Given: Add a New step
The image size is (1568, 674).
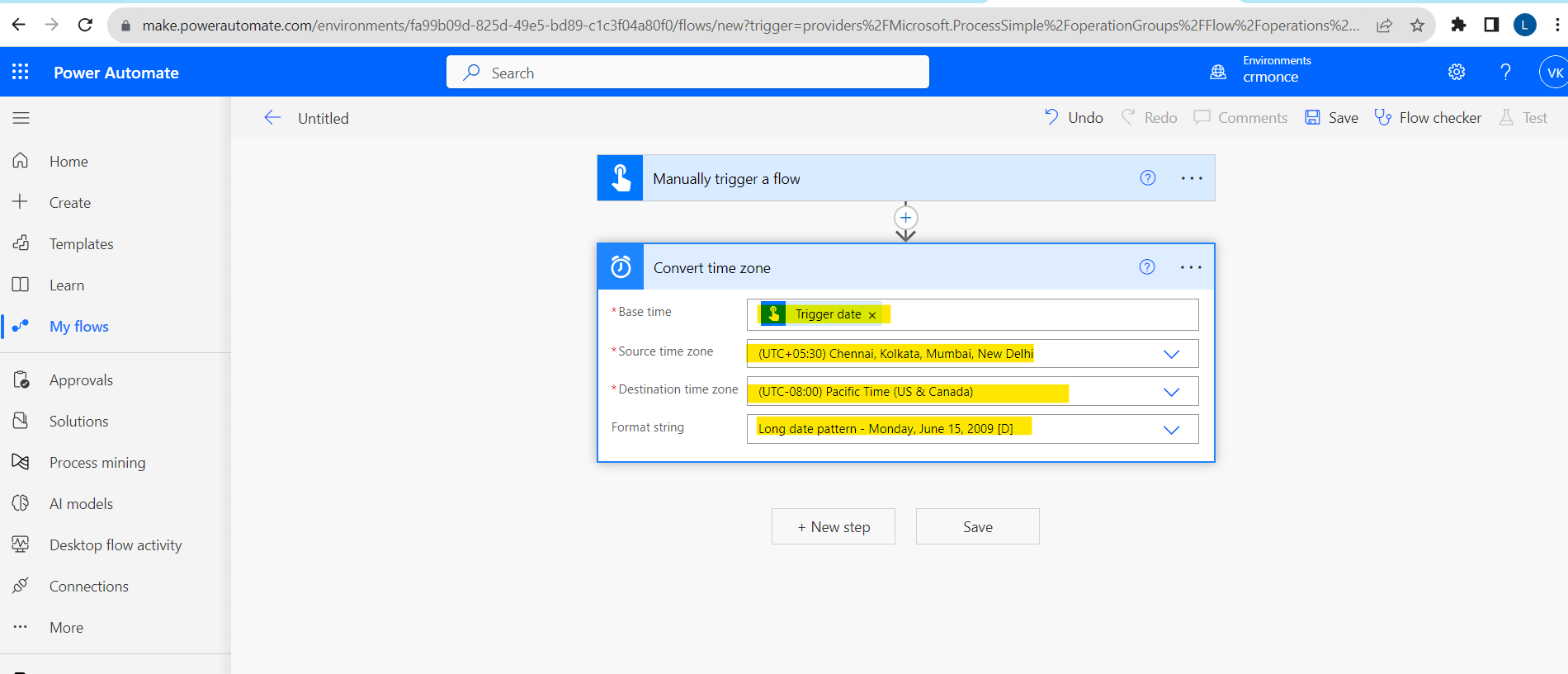Looking at the screenshot, I should coord(834,526).
